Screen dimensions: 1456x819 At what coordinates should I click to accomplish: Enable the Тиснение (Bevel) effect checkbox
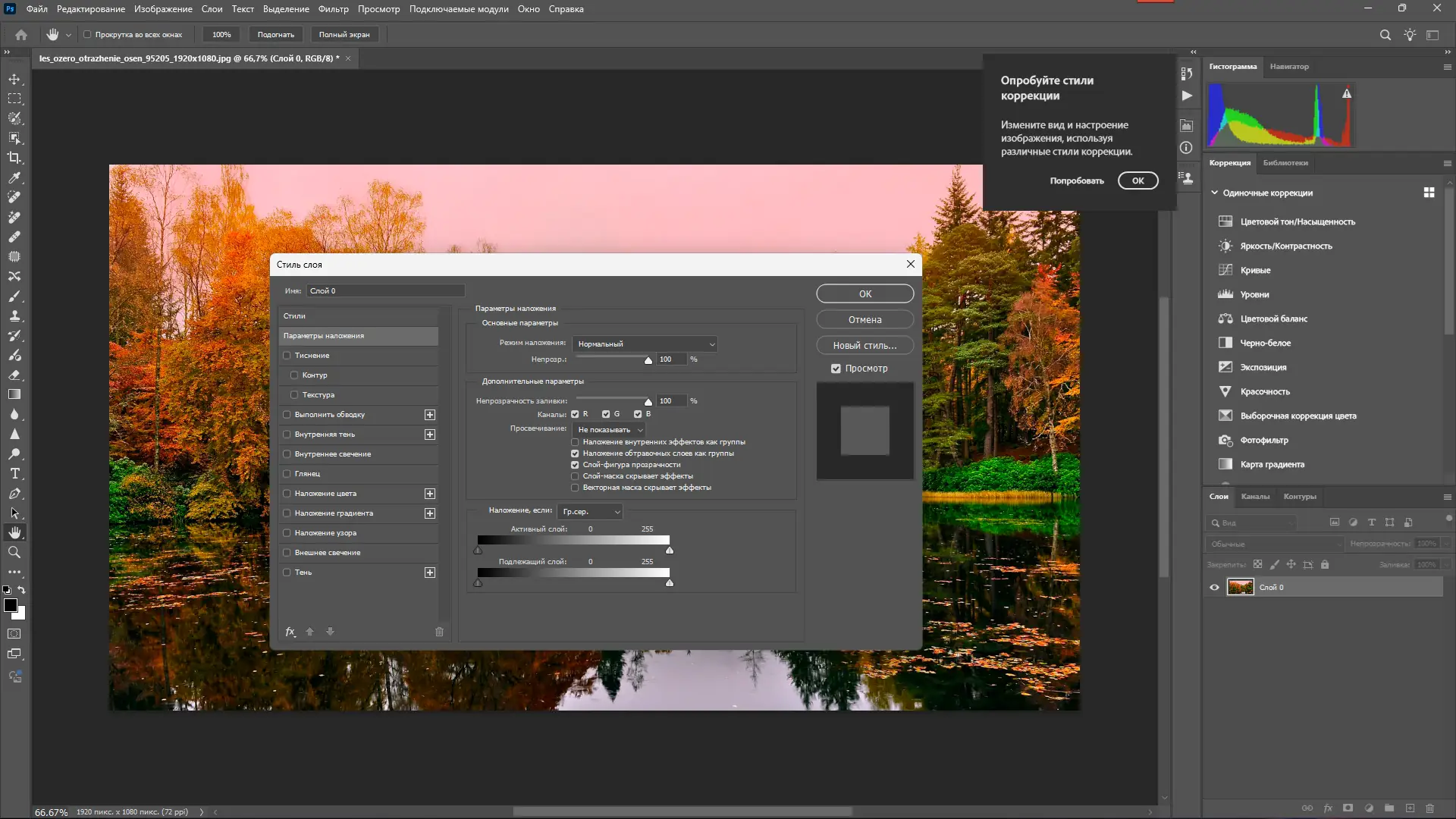click(x=287, y=356)
